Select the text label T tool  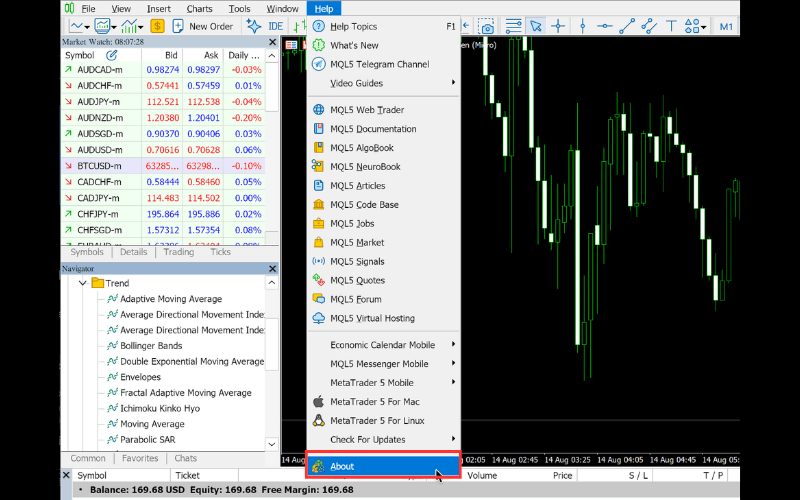pos(671,26)
